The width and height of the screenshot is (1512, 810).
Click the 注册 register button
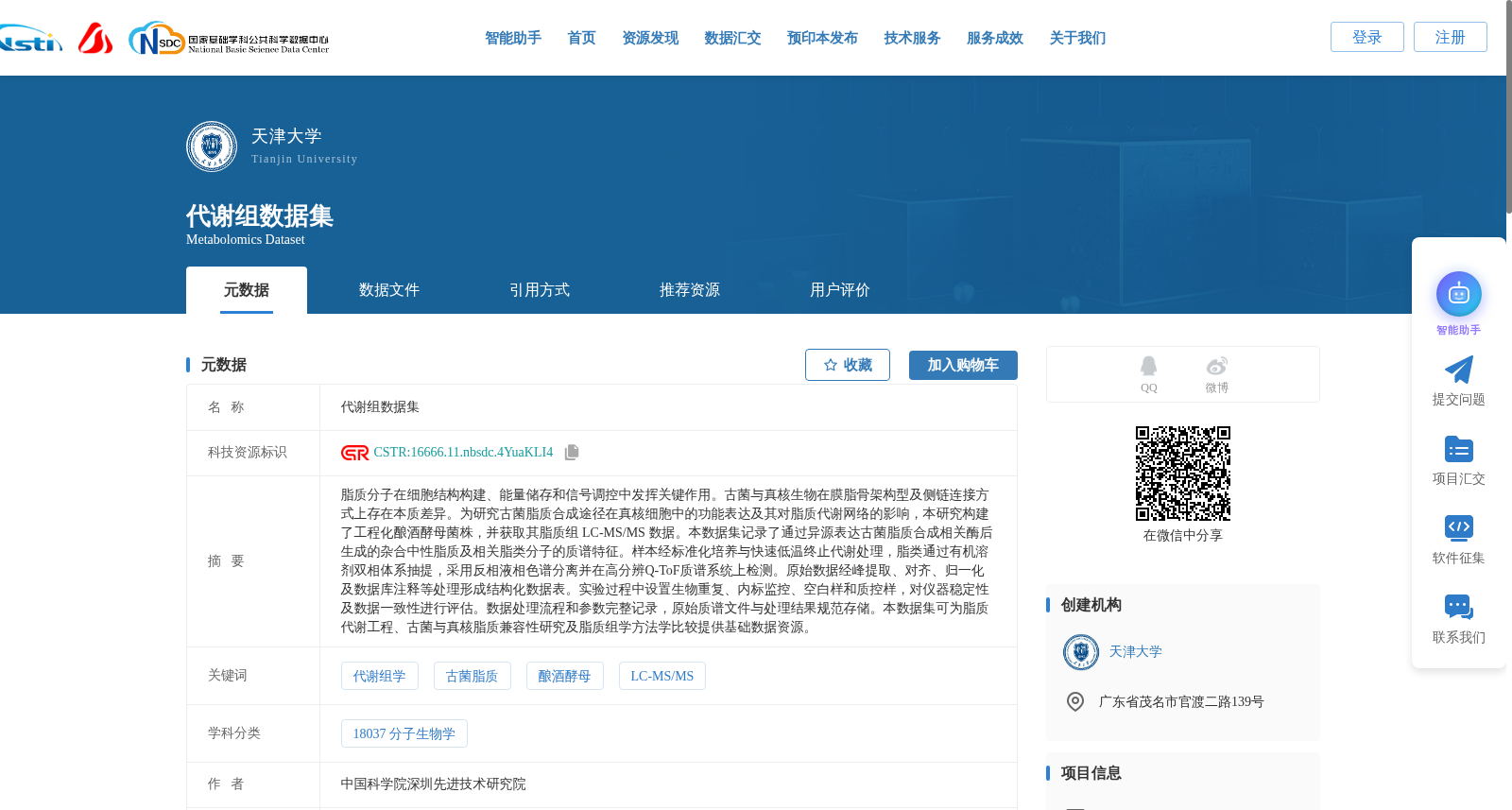(x=1451, y=37)
